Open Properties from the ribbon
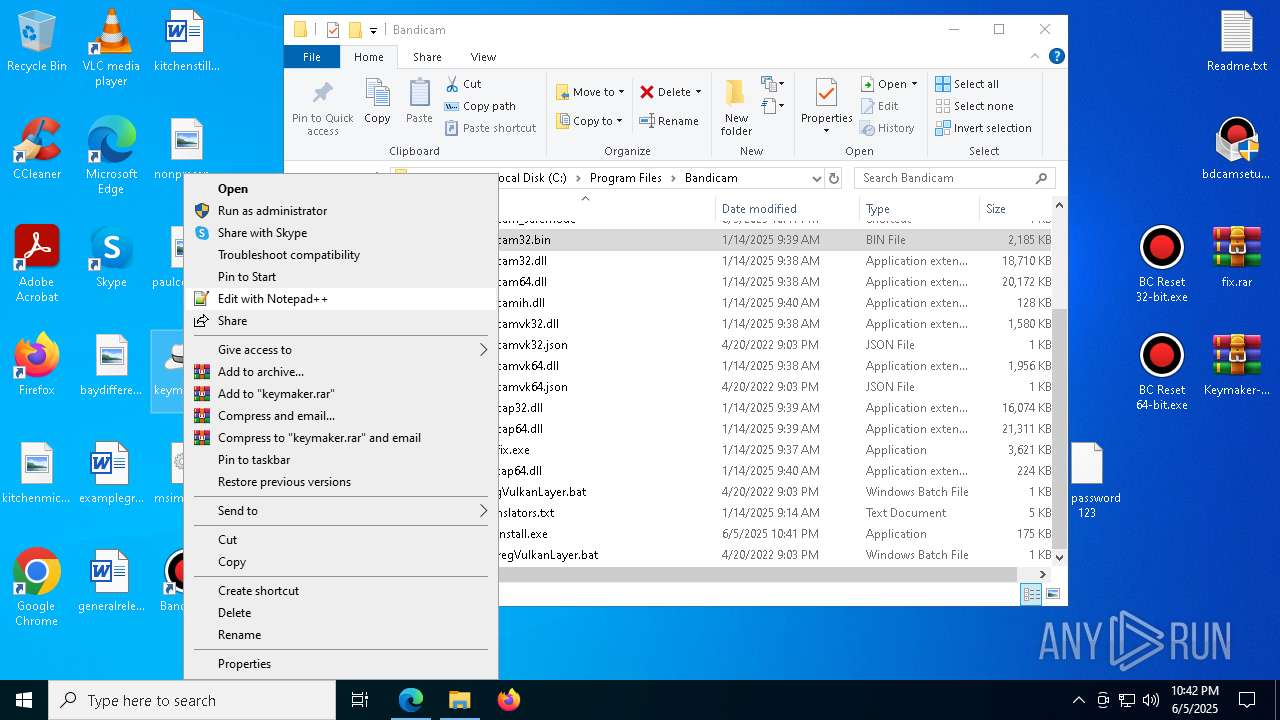Viewport: 1280px width, 720px height. click(826, 107)
